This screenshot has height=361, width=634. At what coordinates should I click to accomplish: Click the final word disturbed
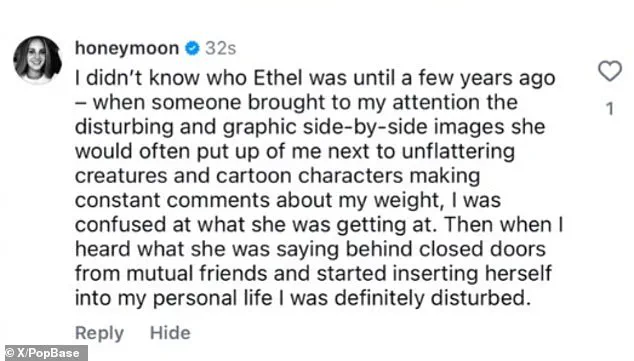click(480, 298)
